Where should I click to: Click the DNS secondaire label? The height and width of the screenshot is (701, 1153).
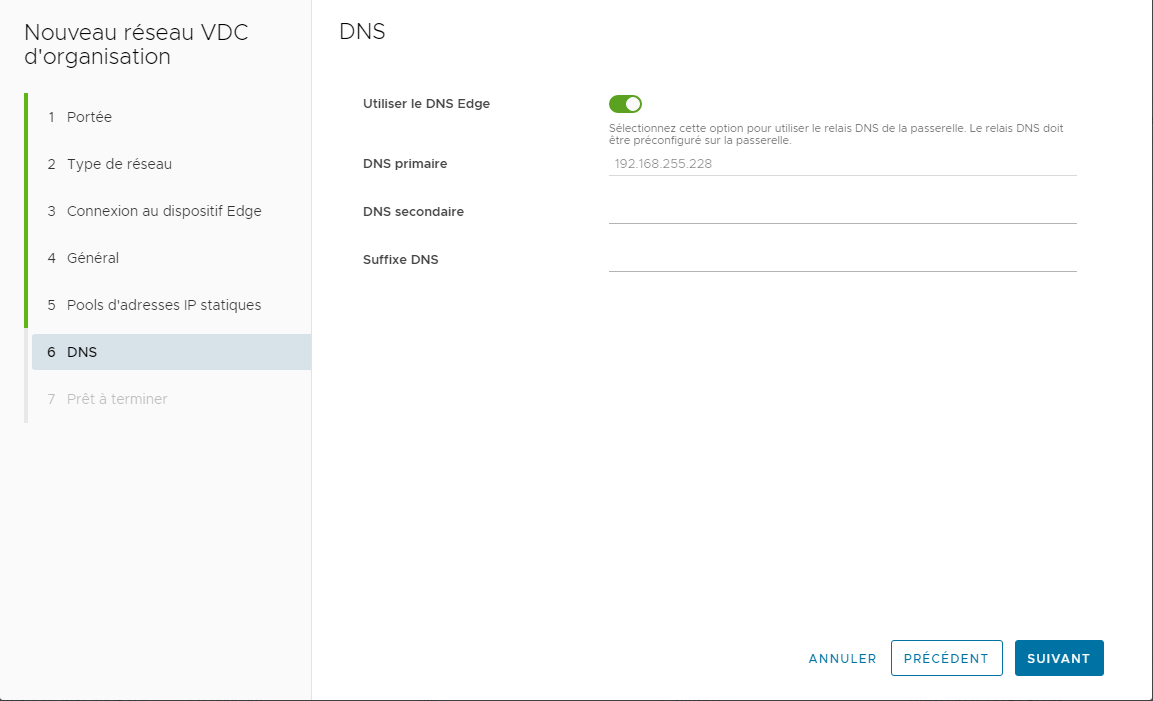tap(413, 212)
